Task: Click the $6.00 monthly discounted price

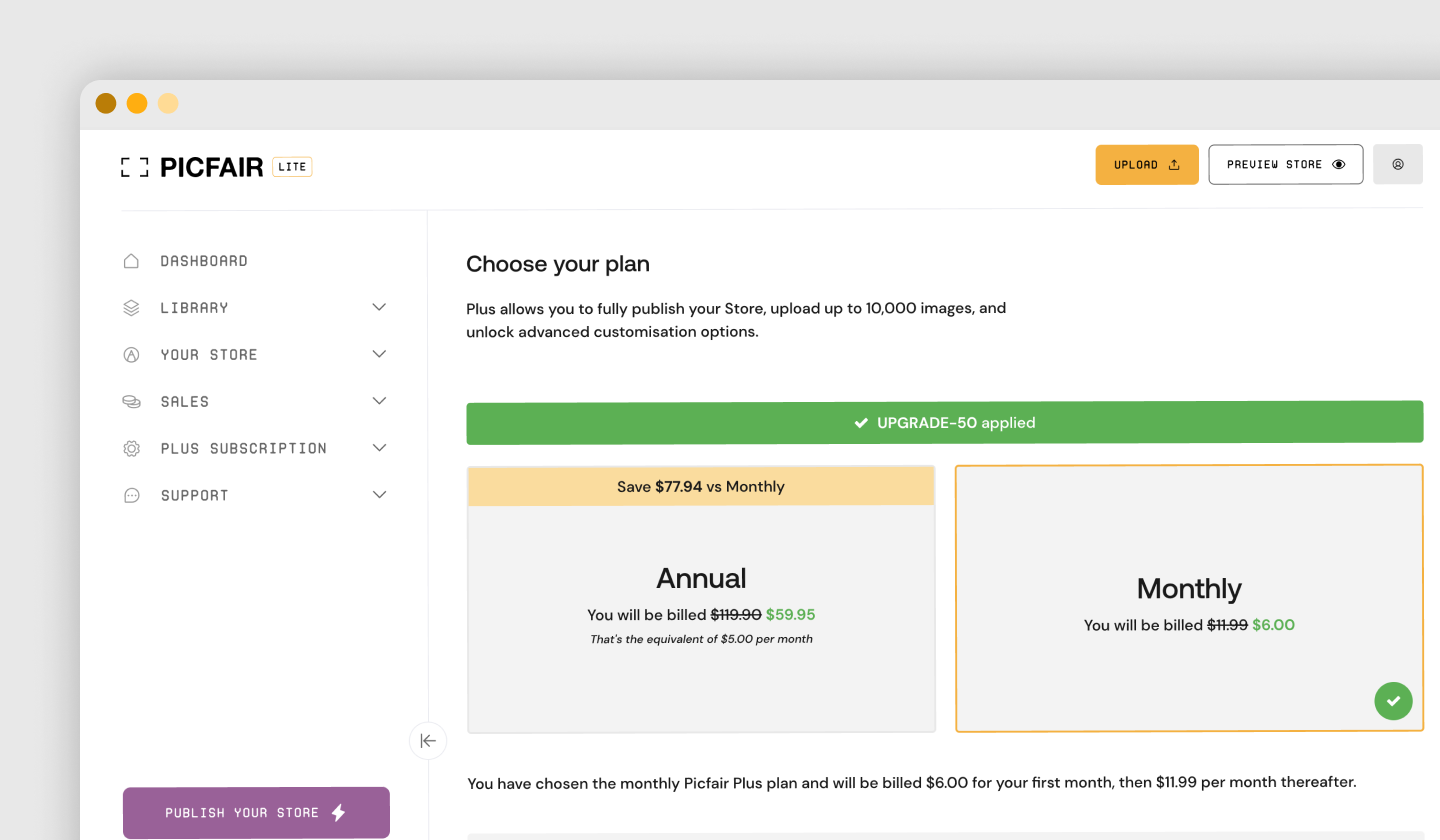Action: [x=1273, y=625]
